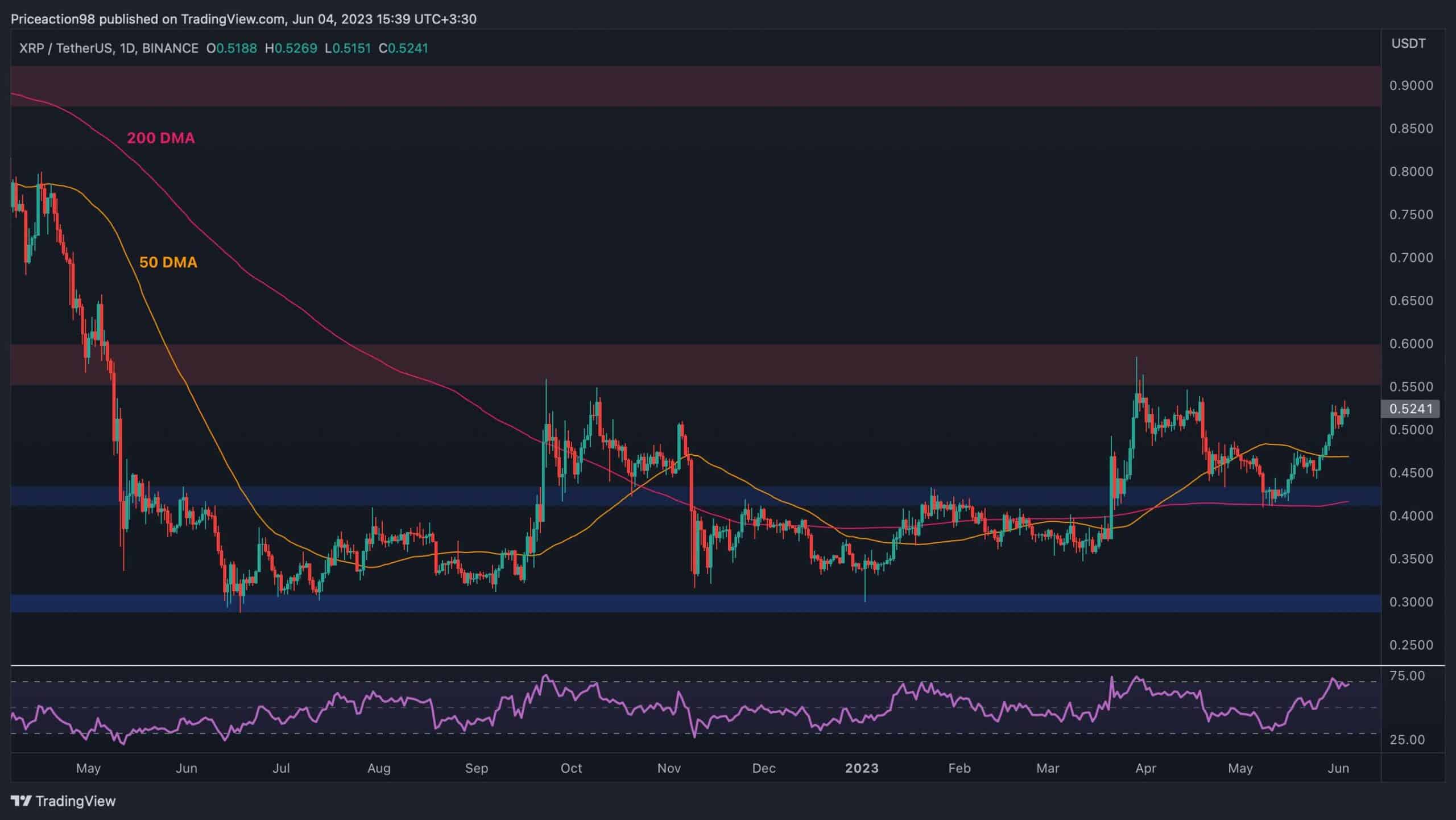
Task: Select the 50 DMA label
Action: coord(169,262)
